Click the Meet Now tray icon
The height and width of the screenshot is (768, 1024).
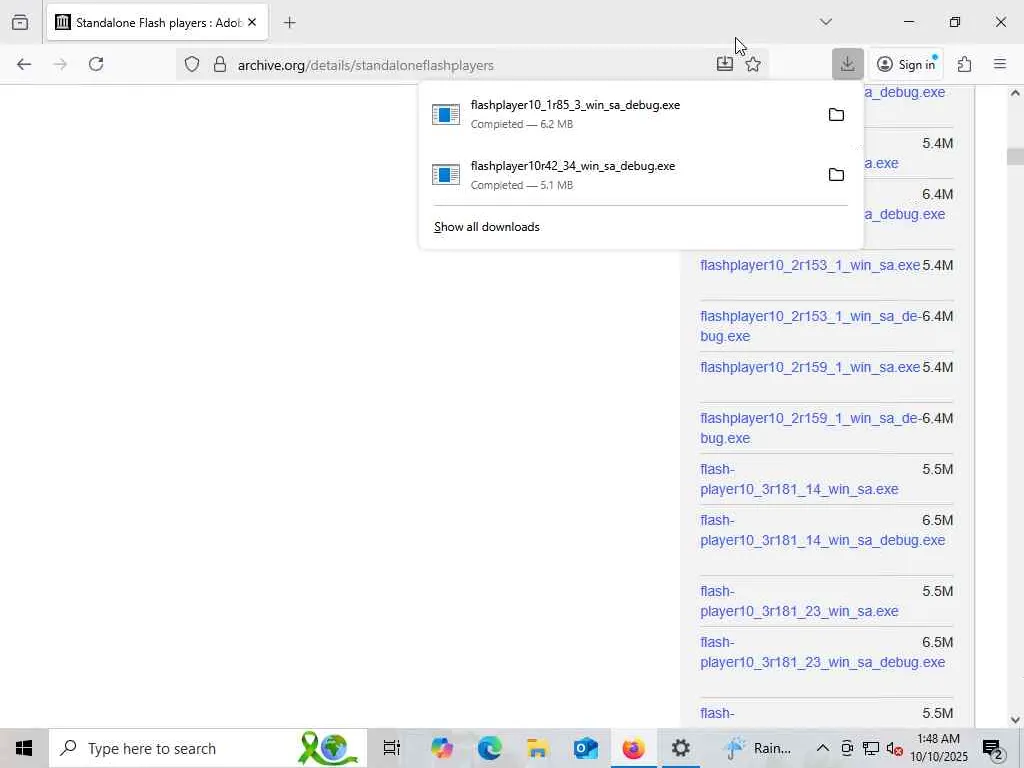coord(847,748)
